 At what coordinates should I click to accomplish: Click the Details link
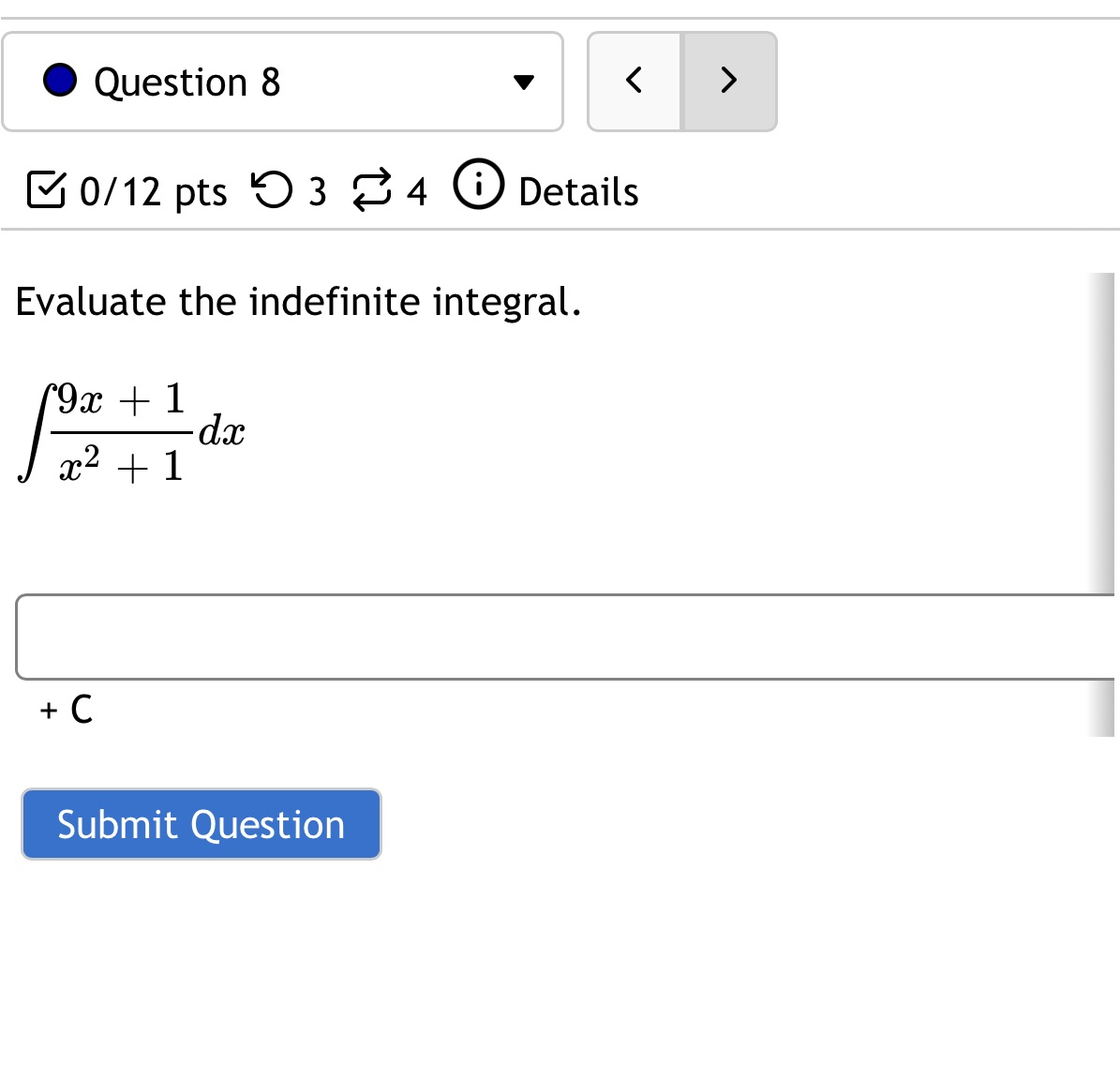click(577, 190)
